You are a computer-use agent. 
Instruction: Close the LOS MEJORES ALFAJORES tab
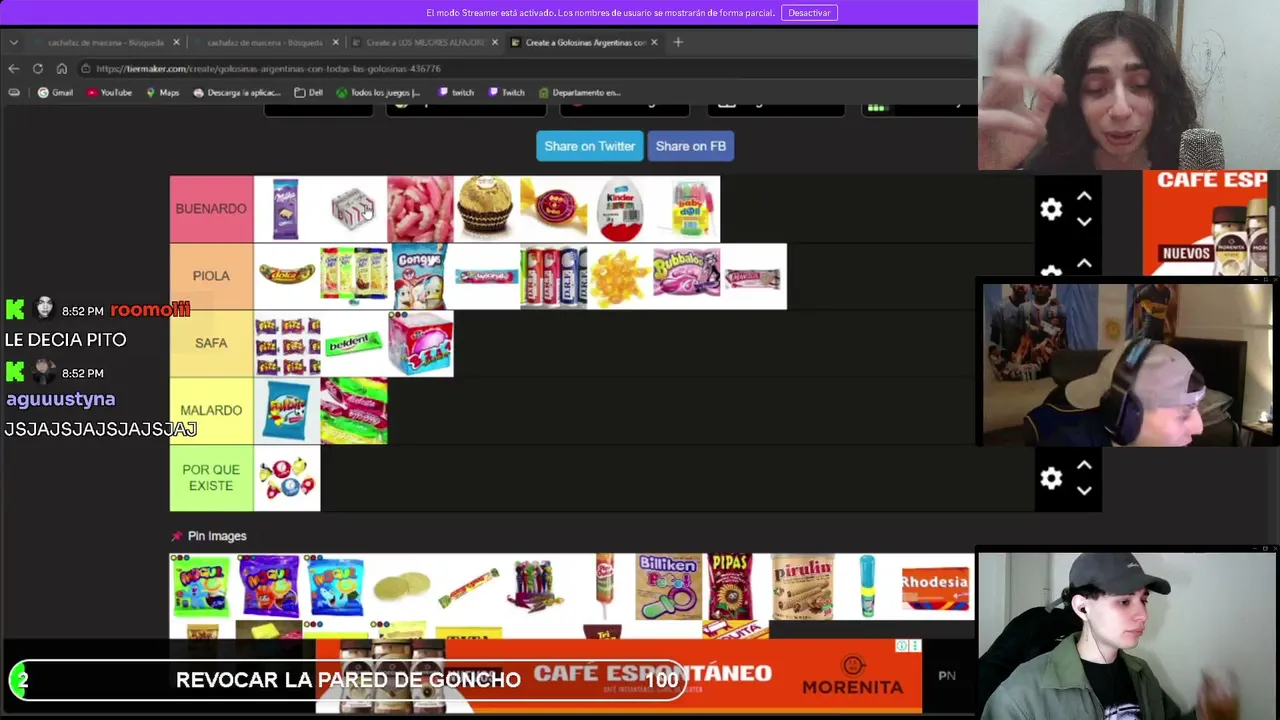pos(494,42)
